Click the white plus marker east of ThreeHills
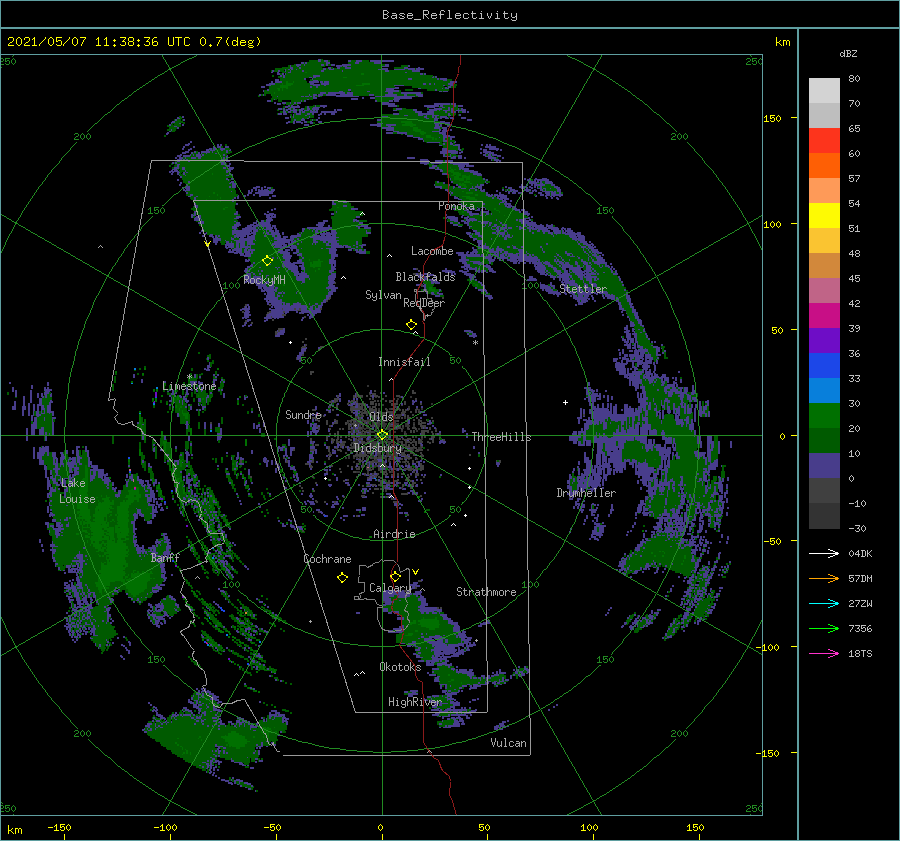Image resolution: width=900 pixels, height=841 pixels. click(x=565, y=402)
